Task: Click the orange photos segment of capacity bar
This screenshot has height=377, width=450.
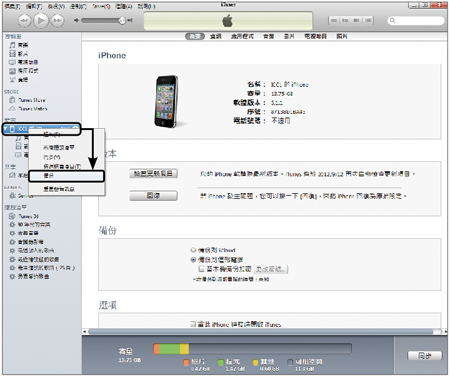Action: tap(156, 349)
